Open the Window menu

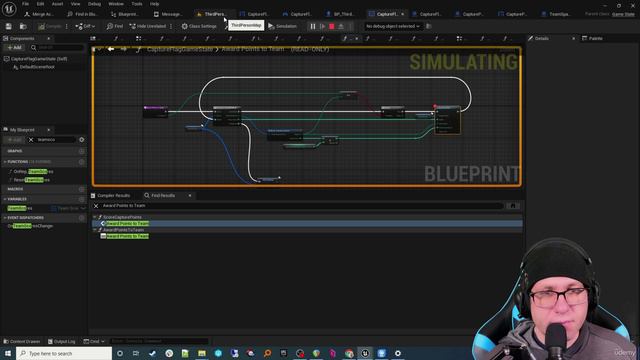coord(116,4)
